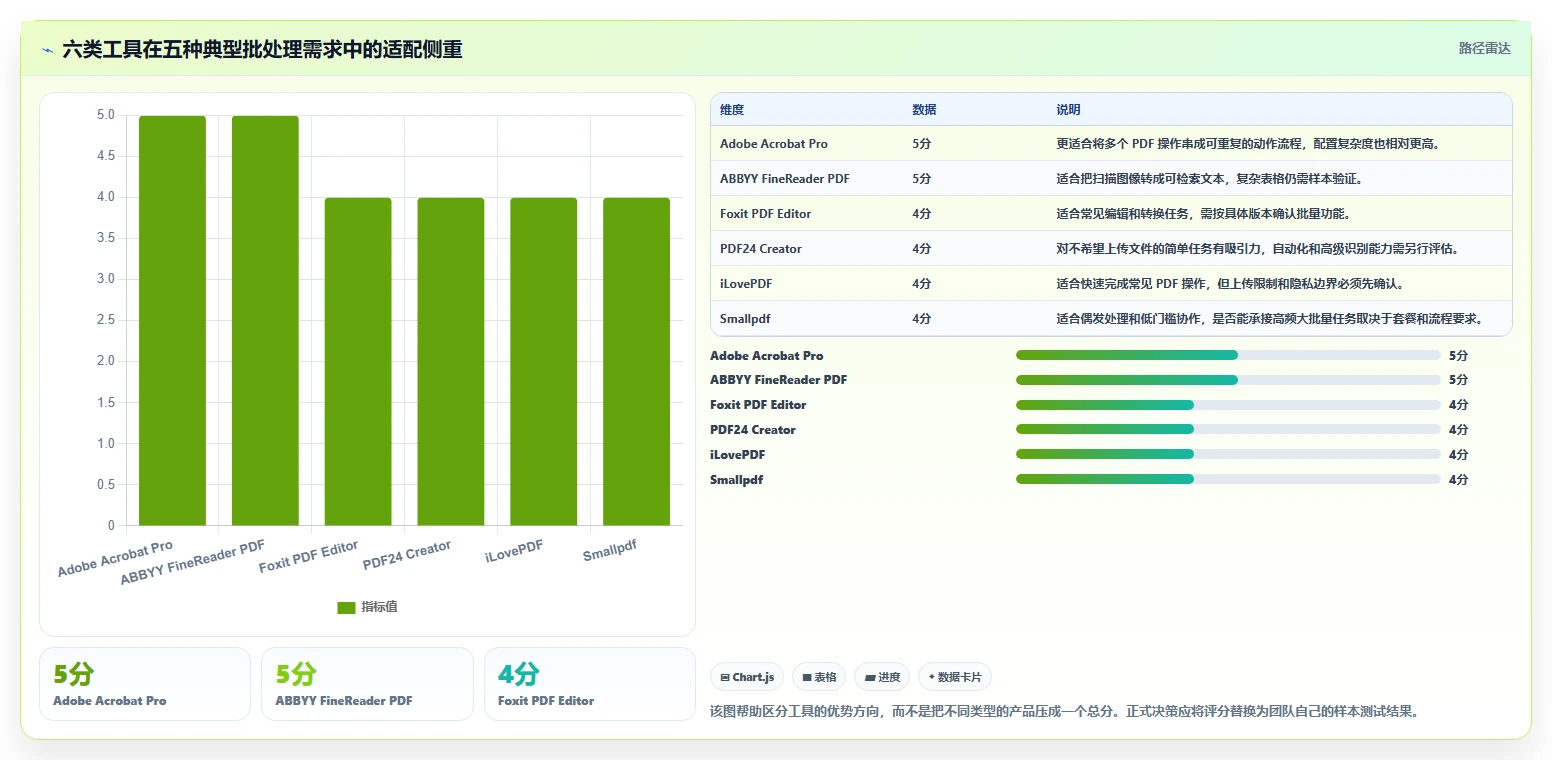
Task: Click the 4分 value beside PDF24 Creator progress bar
Action: [x=1458, y=430]
